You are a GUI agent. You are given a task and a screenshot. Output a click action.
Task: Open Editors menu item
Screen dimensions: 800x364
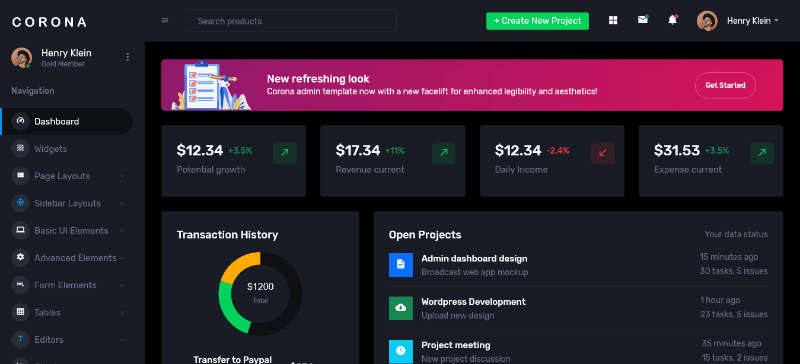(x=66, y=339)
